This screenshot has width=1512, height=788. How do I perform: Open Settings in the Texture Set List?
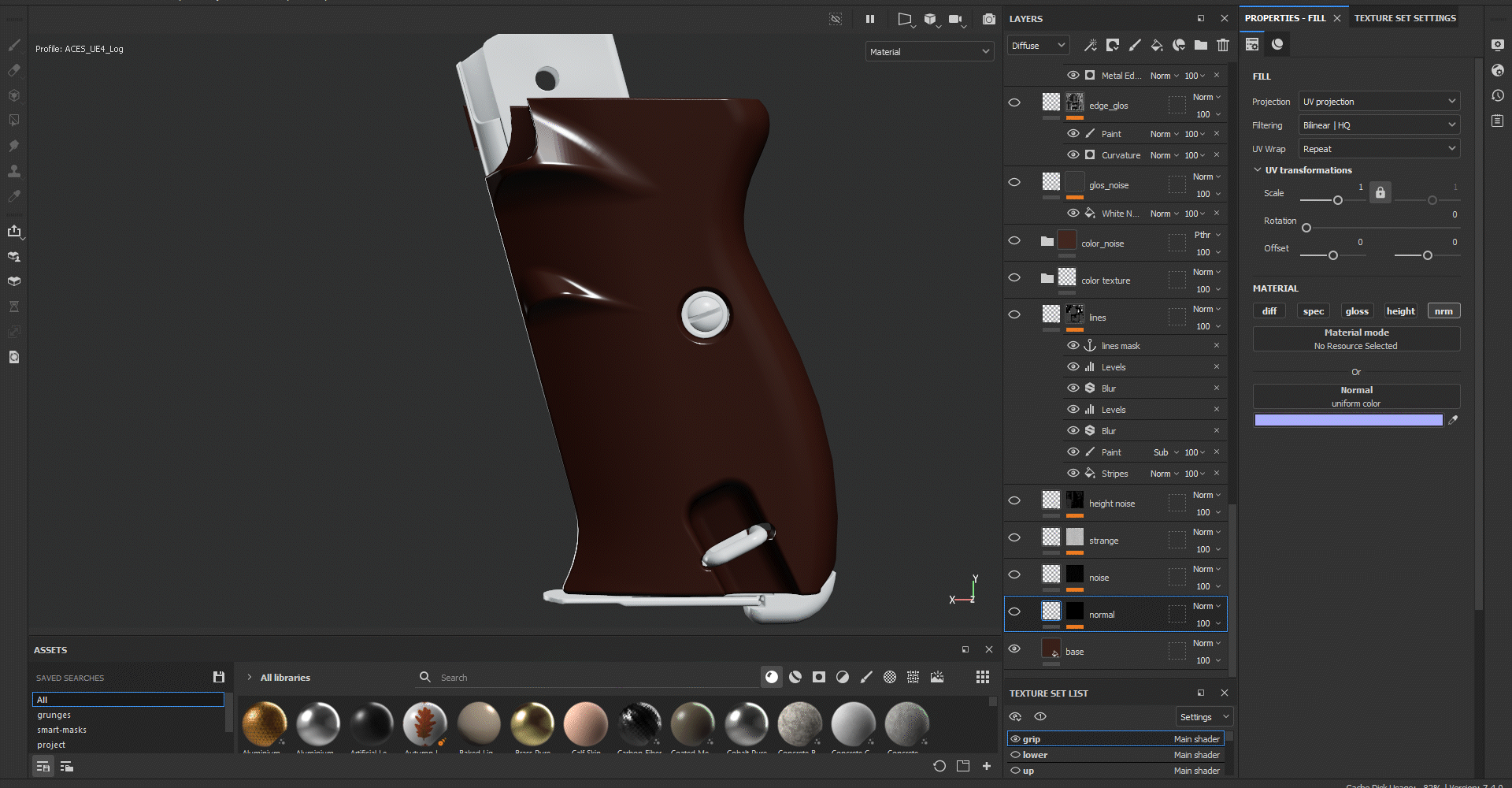pyautogui.click(x=1203, y=716)
